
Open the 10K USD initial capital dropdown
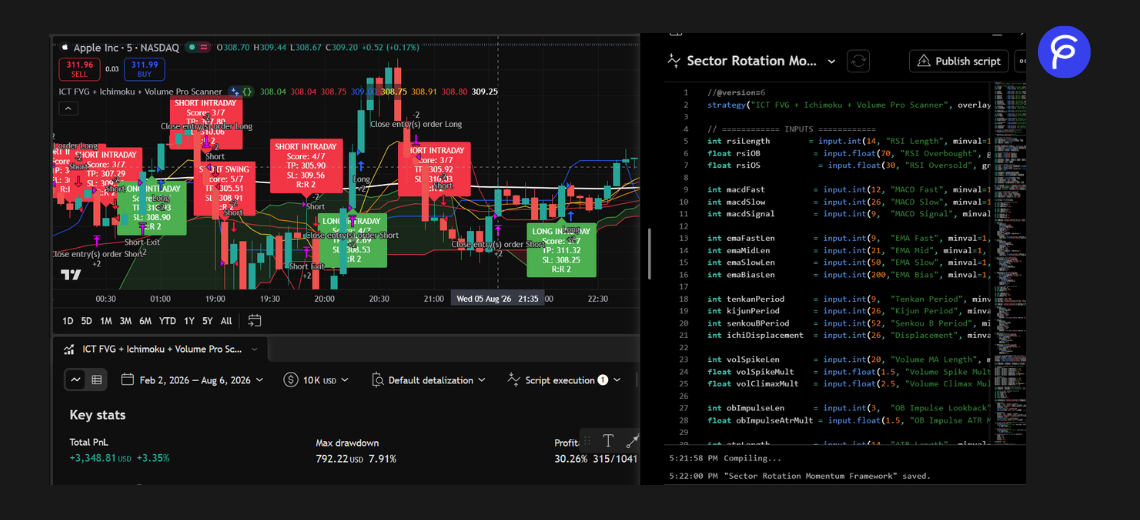click(316, 380)
